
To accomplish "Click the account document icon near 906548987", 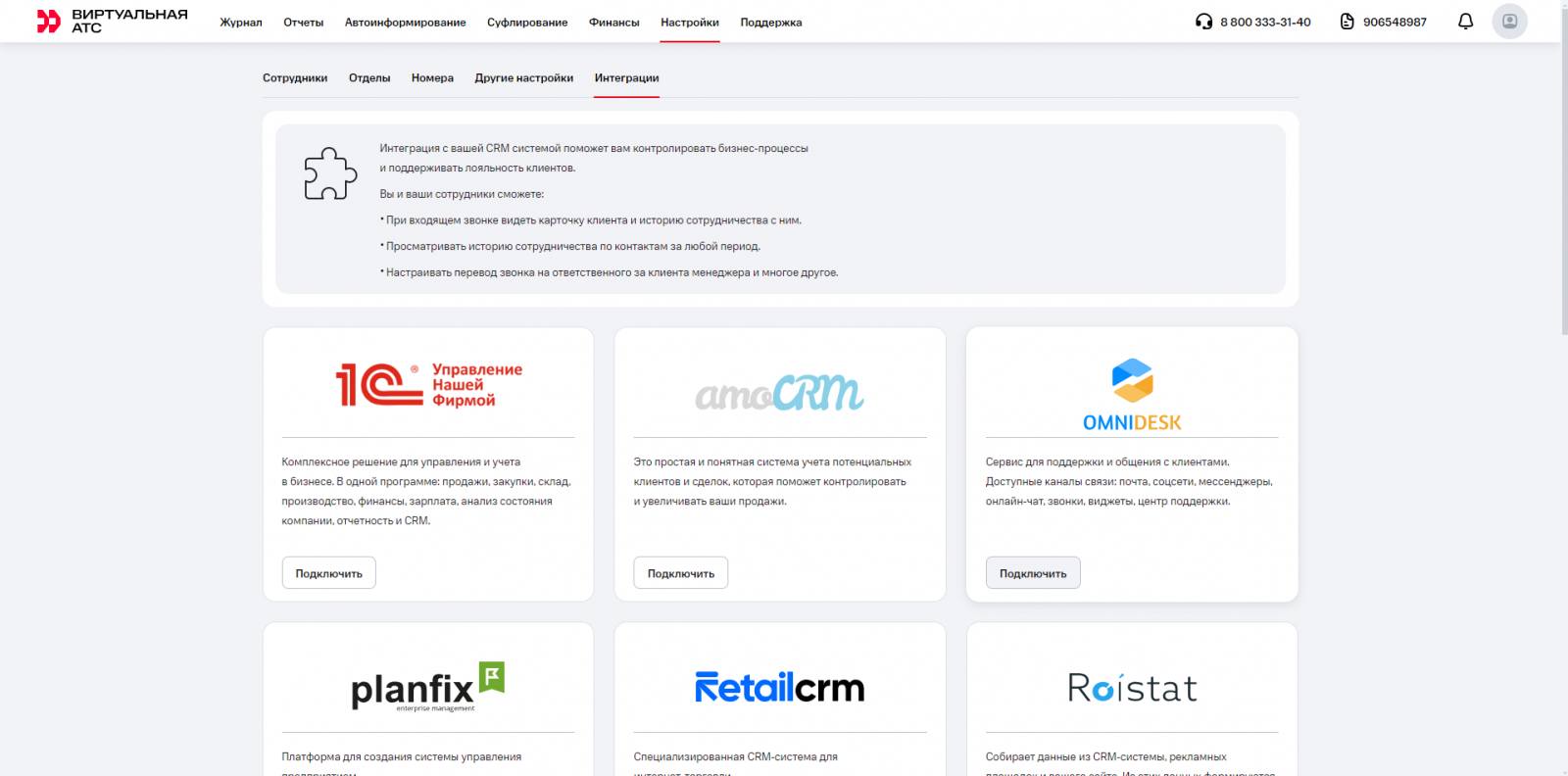I will pos(1347,22).
